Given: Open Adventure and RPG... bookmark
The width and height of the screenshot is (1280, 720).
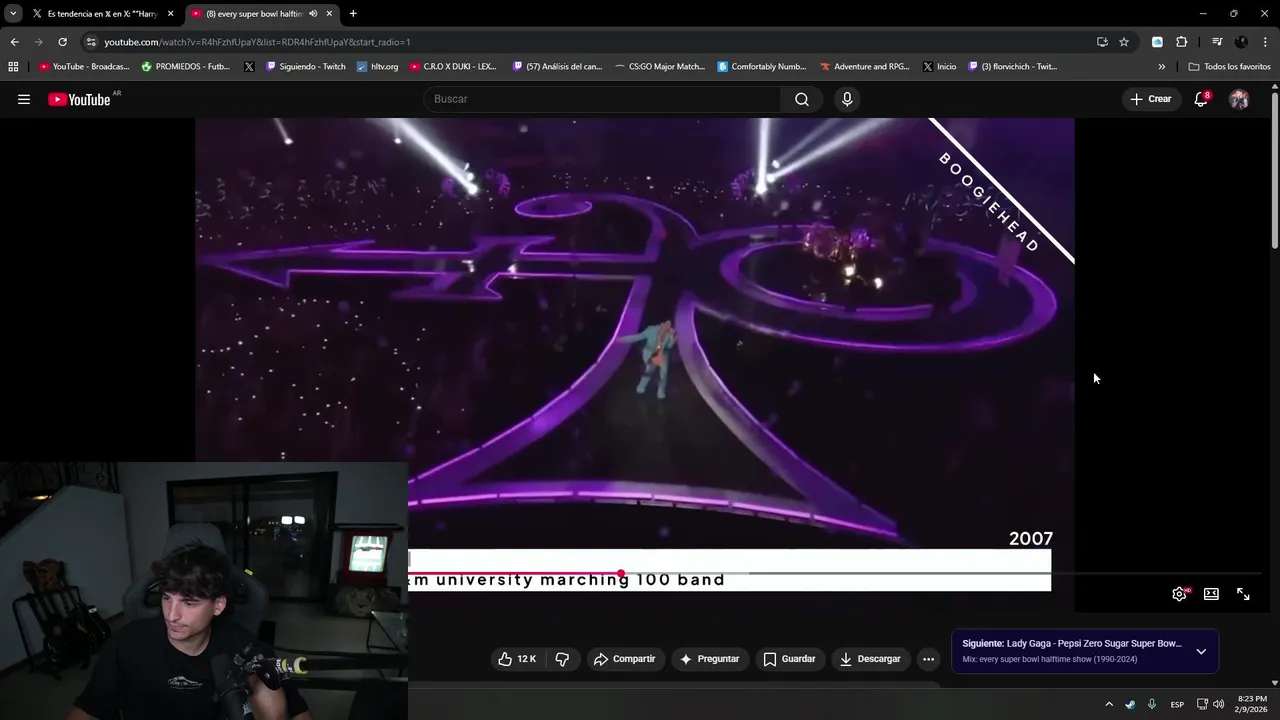Looking at the screenshot, I should 865,67.
